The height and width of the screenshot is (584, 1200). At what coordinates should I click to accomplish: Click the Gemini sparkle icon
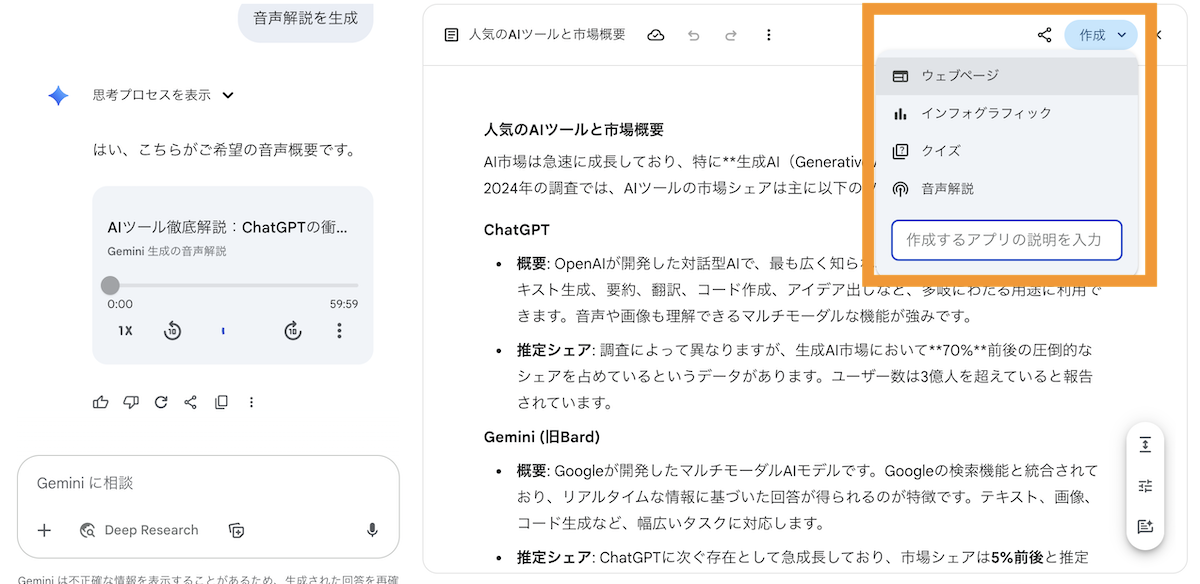(59, 95)
